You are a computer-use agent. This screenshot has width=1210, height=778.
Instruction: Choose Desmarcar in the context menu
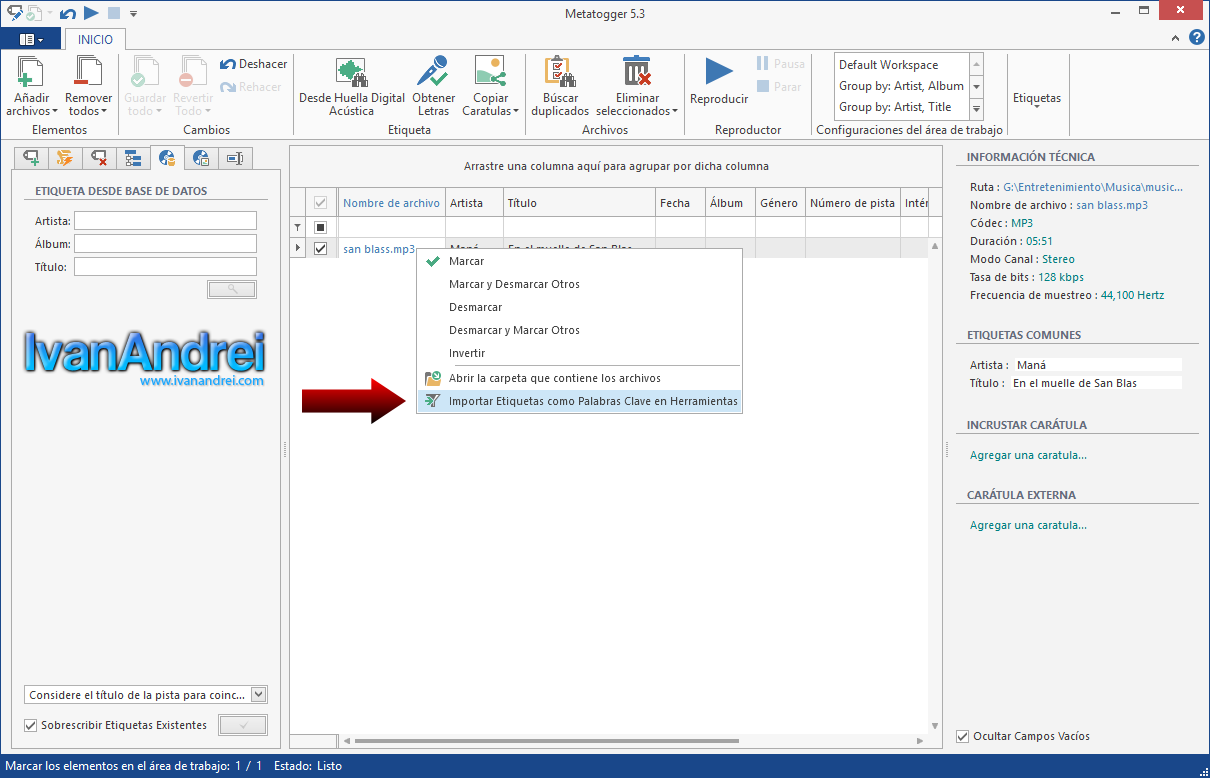point(579,307)
